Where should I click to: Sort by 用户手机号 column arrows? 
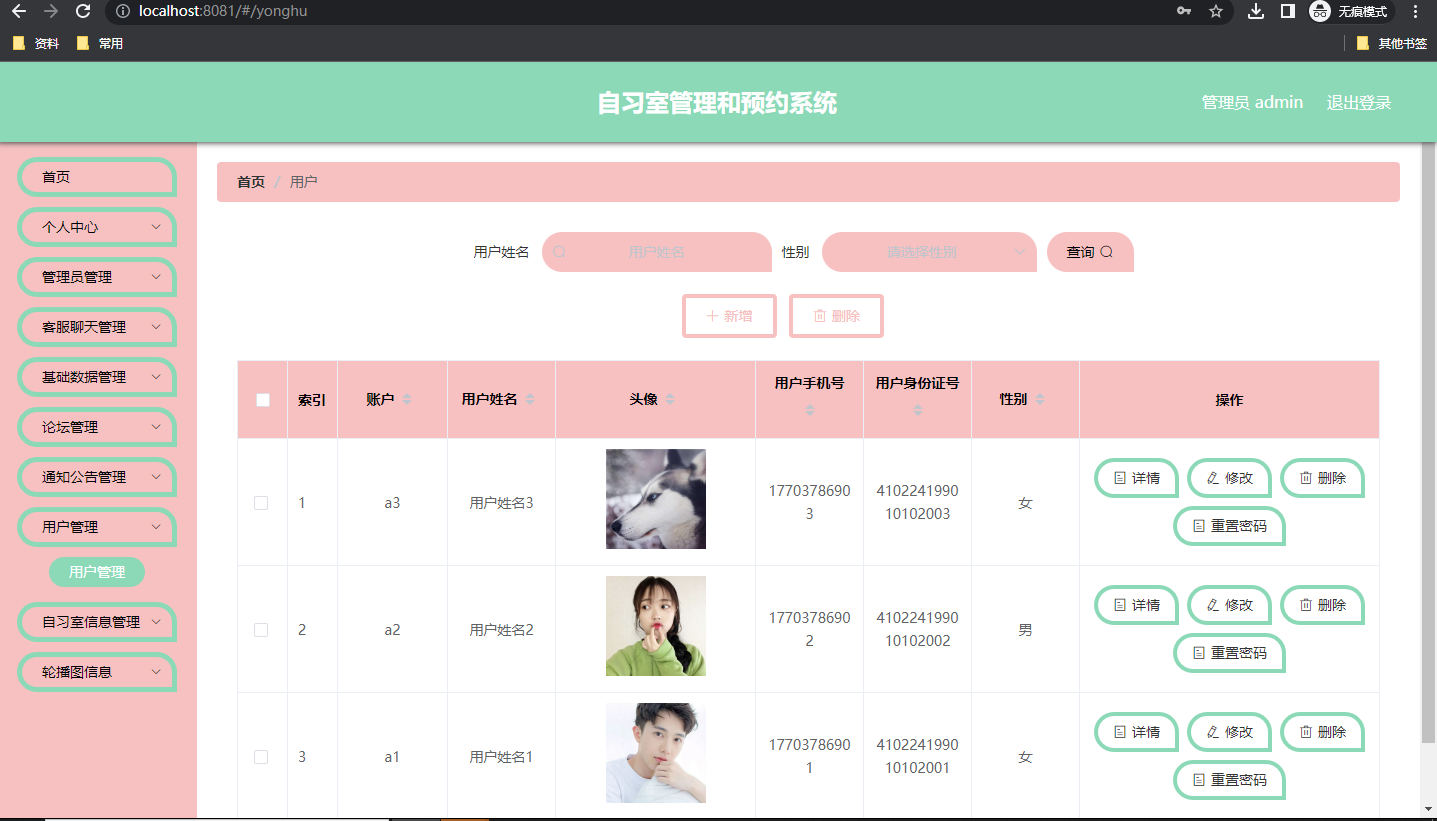810,409
